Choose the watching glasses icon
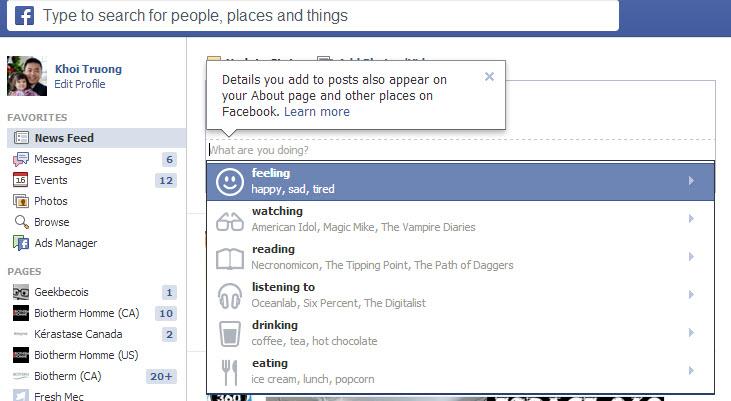The height and width of the screenshot is (401, 731). (230, 220)
